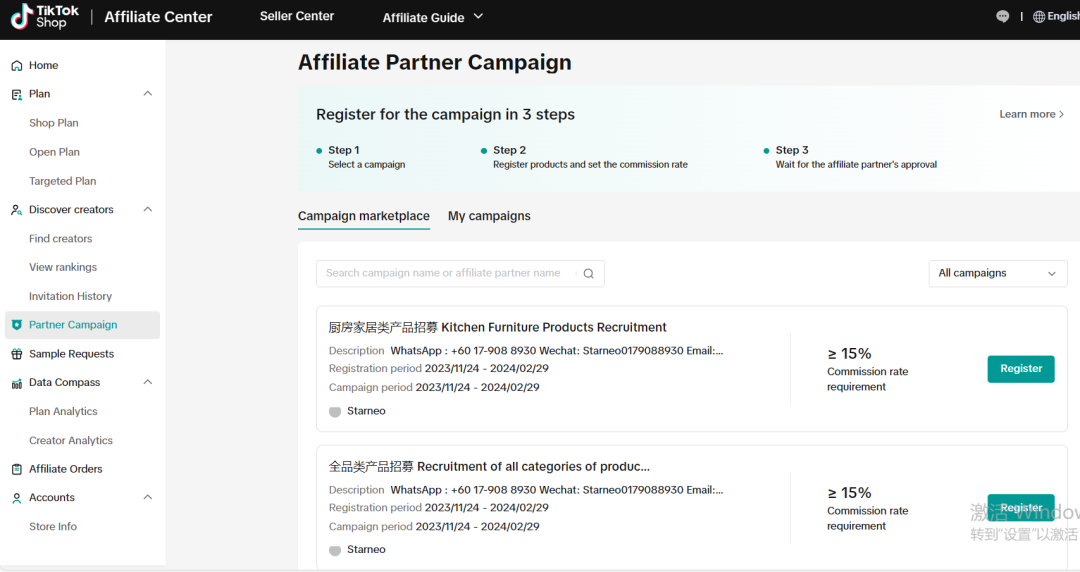Viewport: 1080px width, 572px height.
Task: Open the All campaigns dropdown
Action: coord(997,274)
